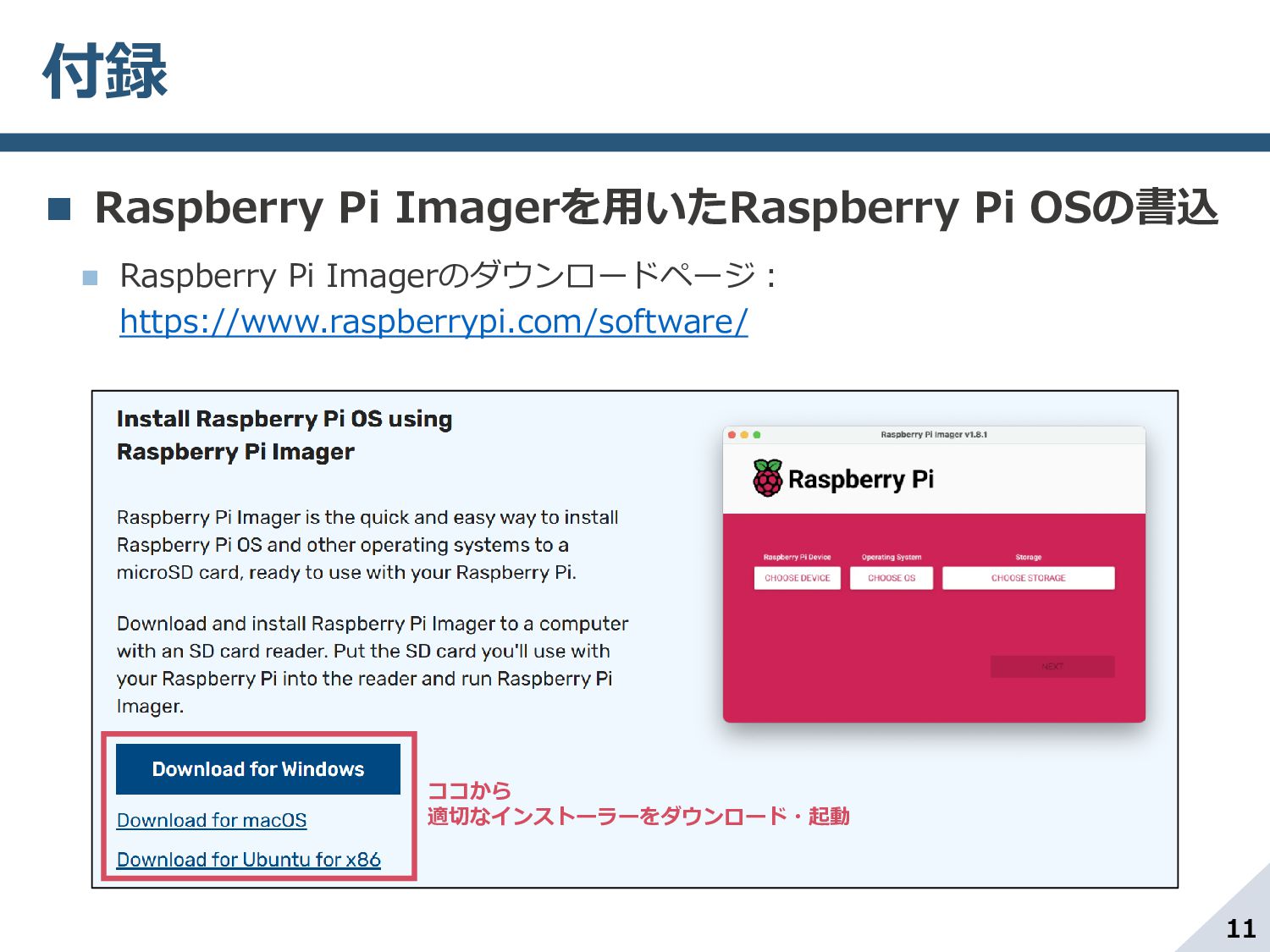Click the paragraph starting 'Raspberry Pi Imager is the quick'
Viewport: 1270px width, 952px height.
point(367,545)
